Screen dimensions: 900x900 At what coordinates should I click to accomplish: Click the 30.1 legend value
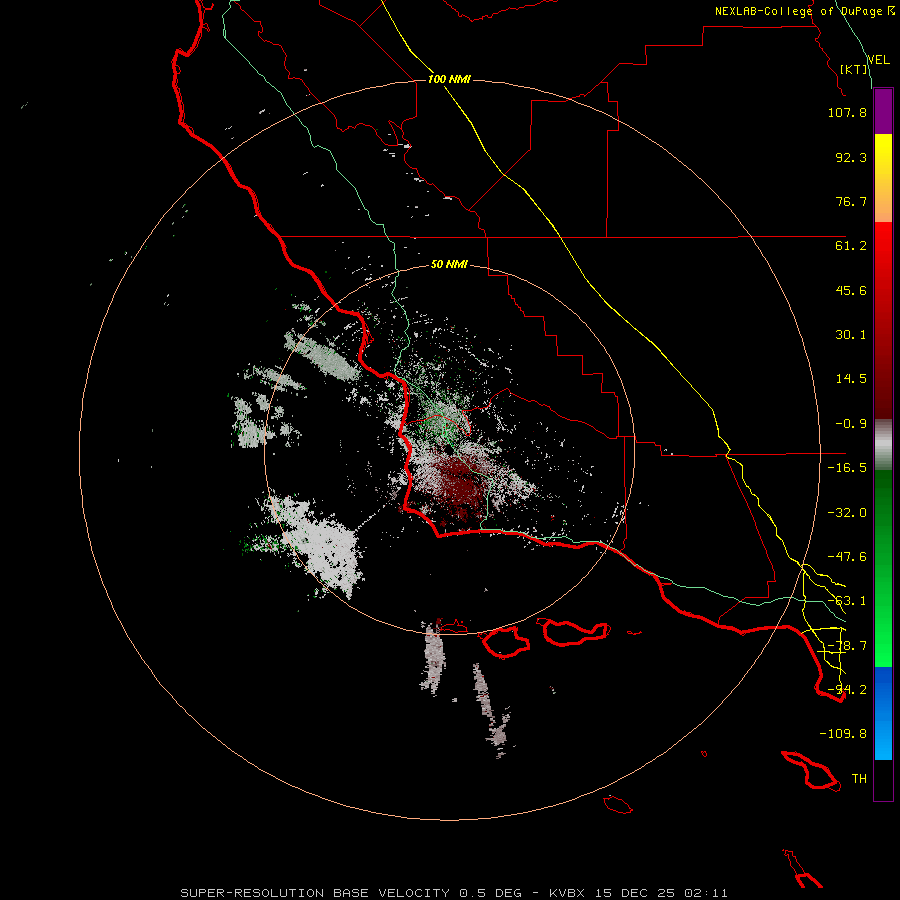(851, 335)
